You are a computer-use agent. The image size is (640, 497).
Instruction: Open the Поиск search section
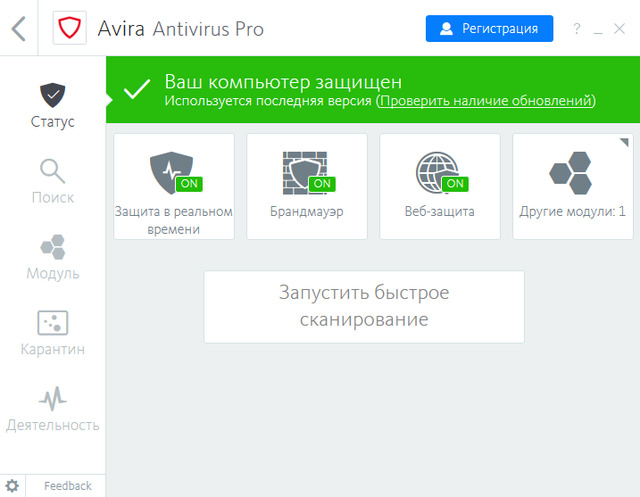tap(53, 182)
